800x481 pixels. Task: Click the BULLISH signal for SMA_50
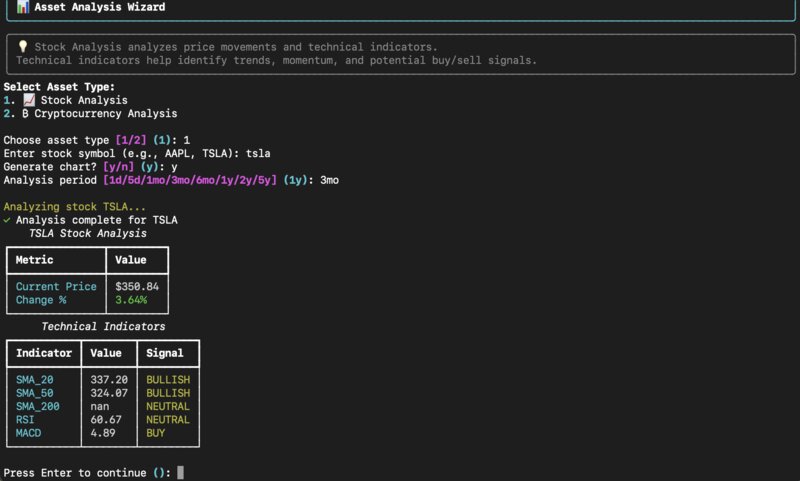pos(168,393)
